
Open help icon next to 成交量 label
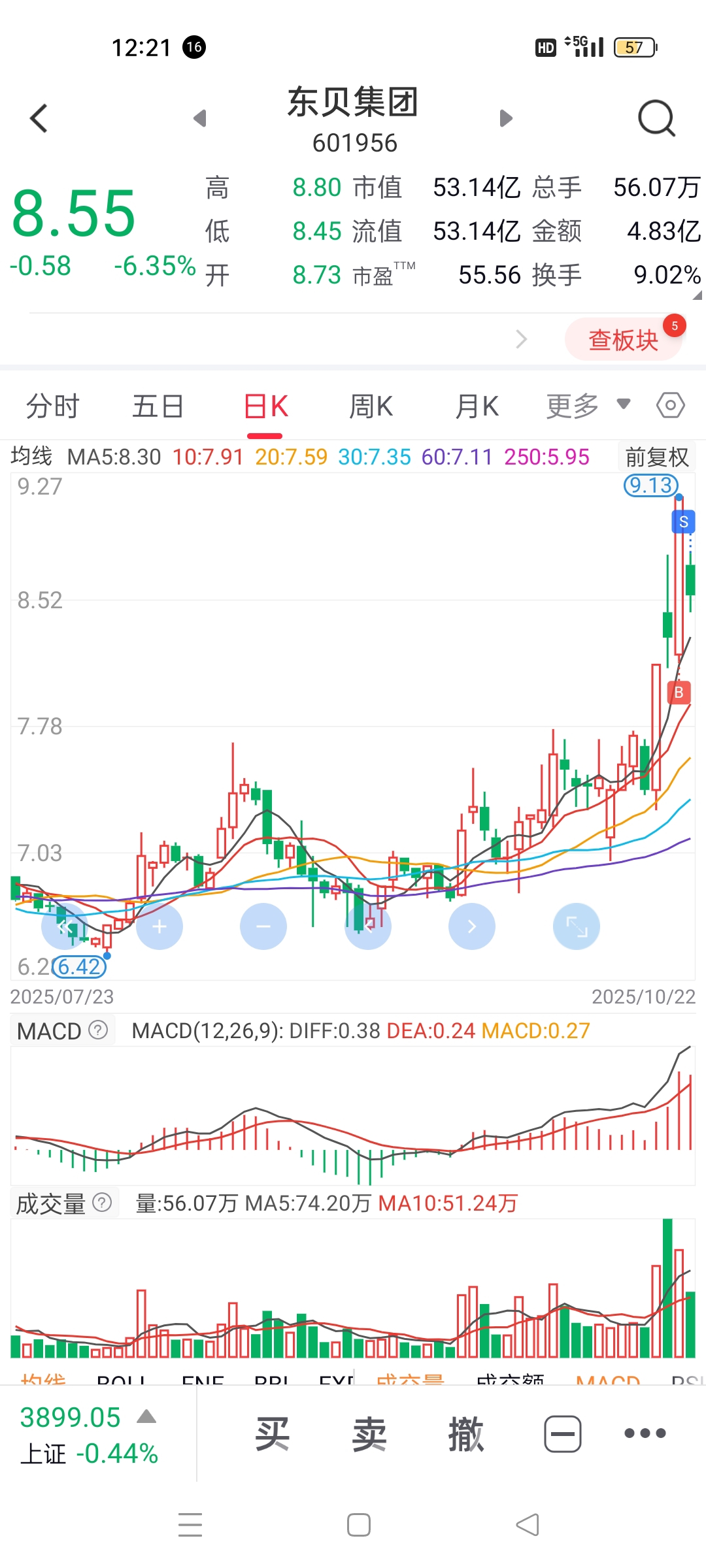point(103,1203)
